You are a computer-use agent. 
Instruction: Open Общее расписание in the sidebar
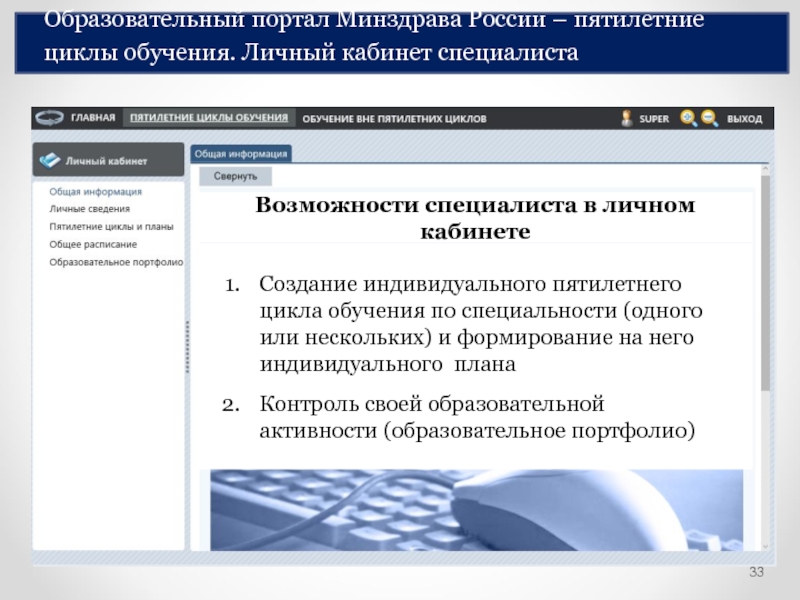click(x=93, y=244)
